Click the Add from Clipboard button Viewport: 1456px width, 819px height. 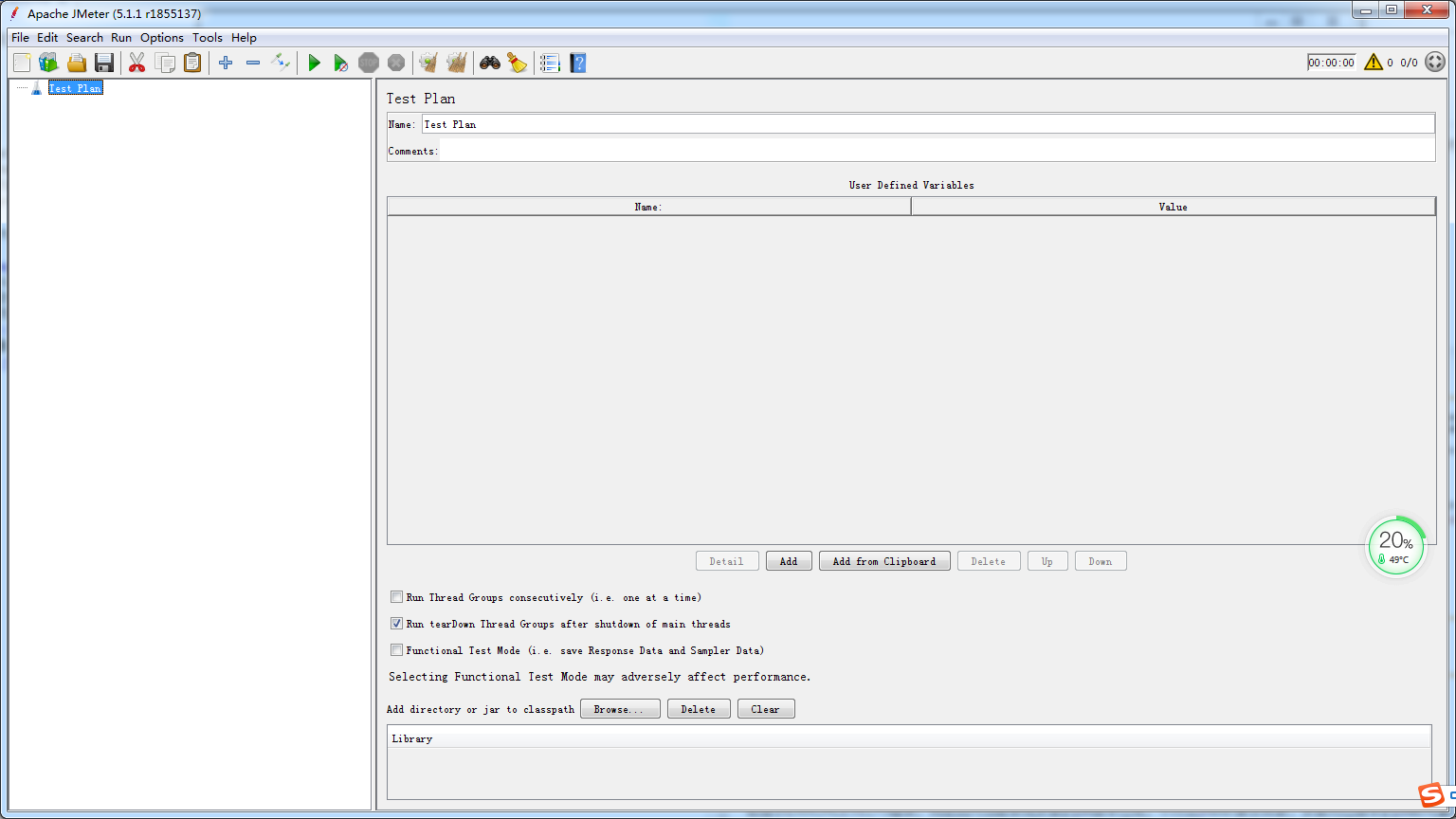(884, 561)
